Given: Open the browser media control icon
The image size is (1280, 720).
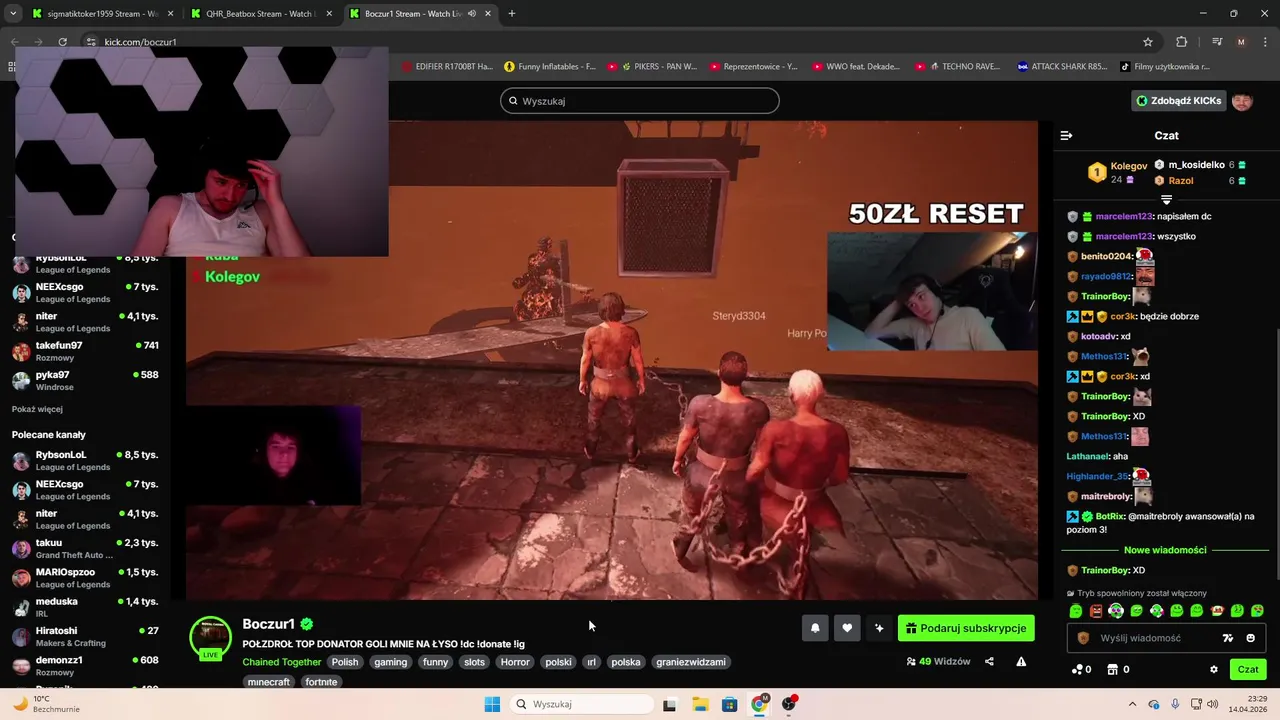Looking at the screenshot, I should click(1217, 42).
